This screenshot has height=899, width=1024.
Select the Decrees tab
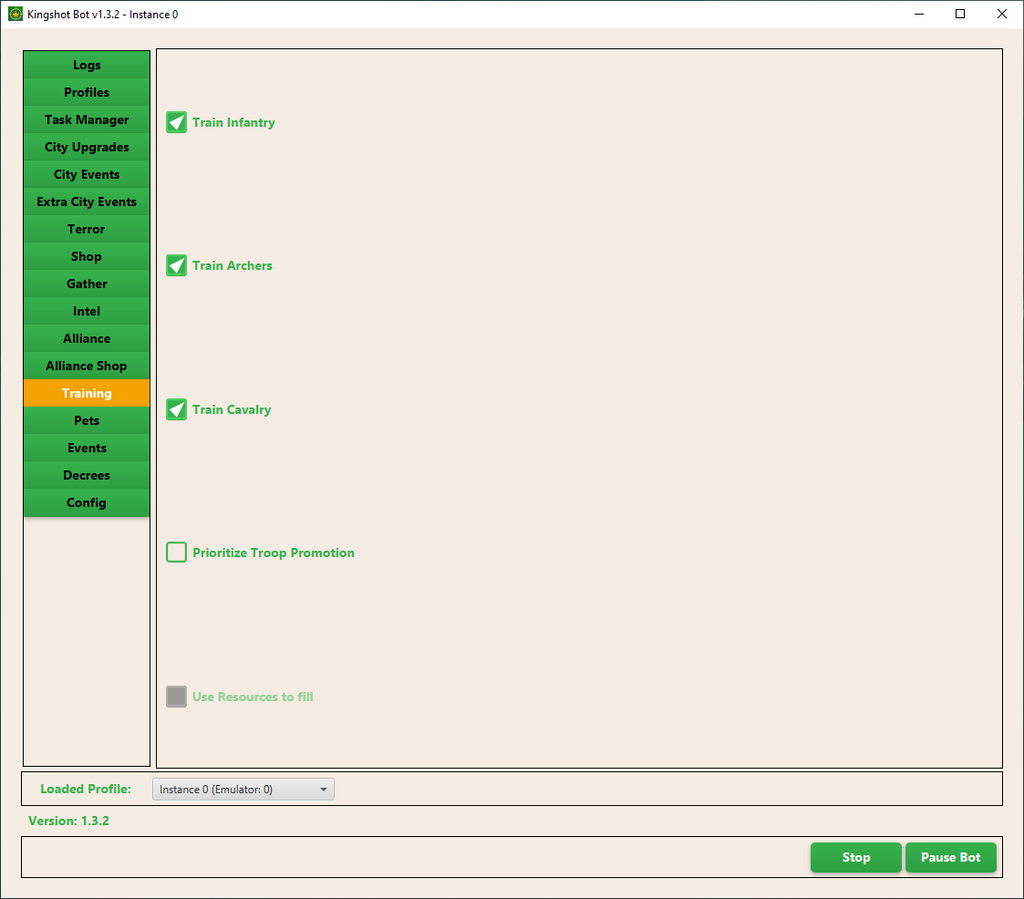tap(87, 476)
